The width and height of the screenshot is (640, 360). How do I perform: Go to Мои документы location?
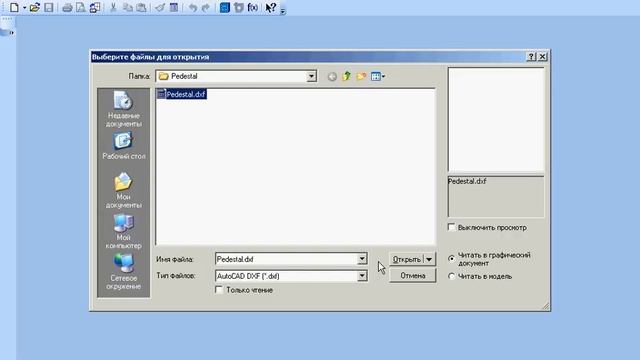coord(123,191)
